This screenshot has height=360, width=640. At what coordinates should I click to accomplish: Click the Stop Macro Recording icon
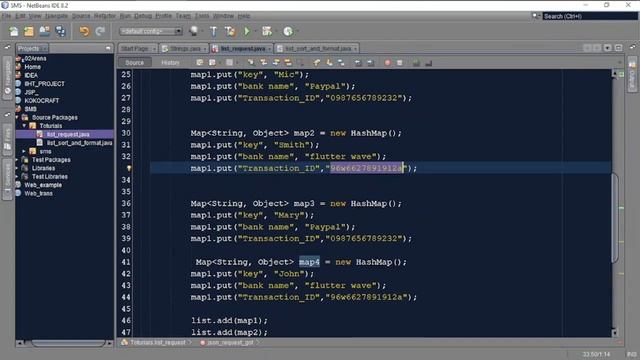[x=400, y=62]
